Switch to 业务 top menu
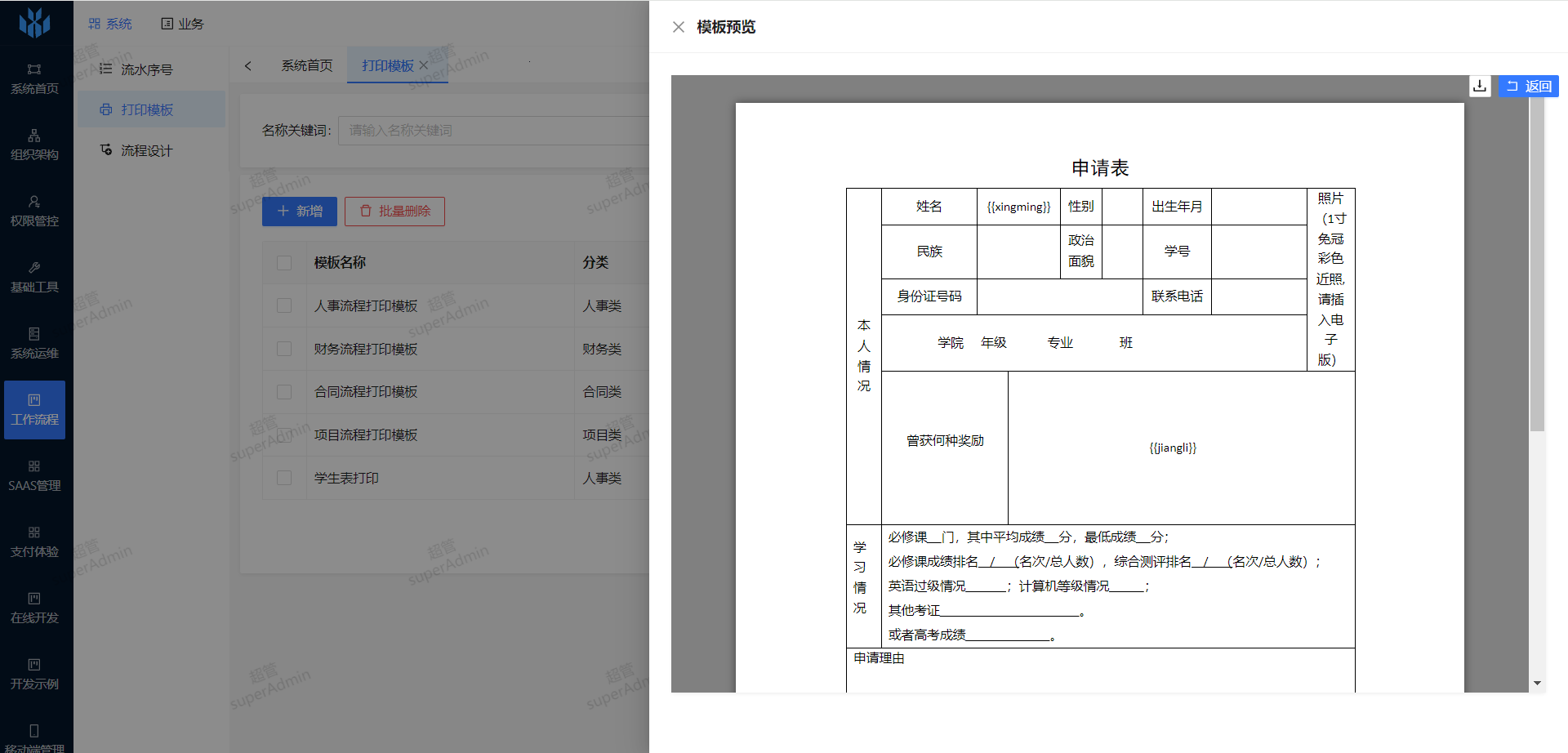The image size is (1568, 753). pyautogui.click(x=182, y=24)
